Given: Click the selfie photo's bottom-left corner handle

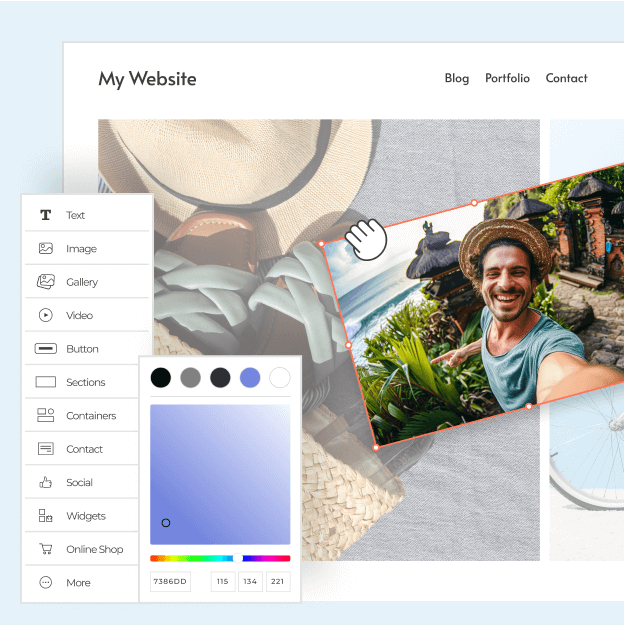Looking at the screenshot, I should click(x=376, y=448).
